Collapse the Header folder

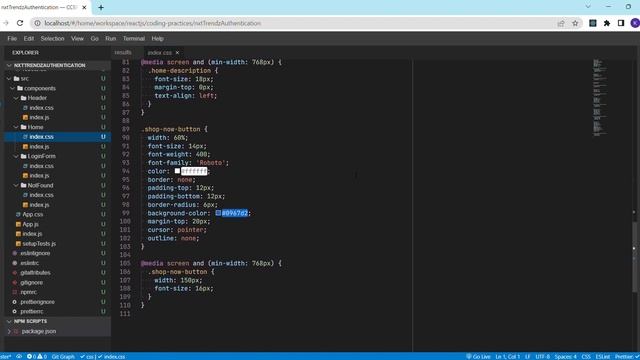point(16,98)
